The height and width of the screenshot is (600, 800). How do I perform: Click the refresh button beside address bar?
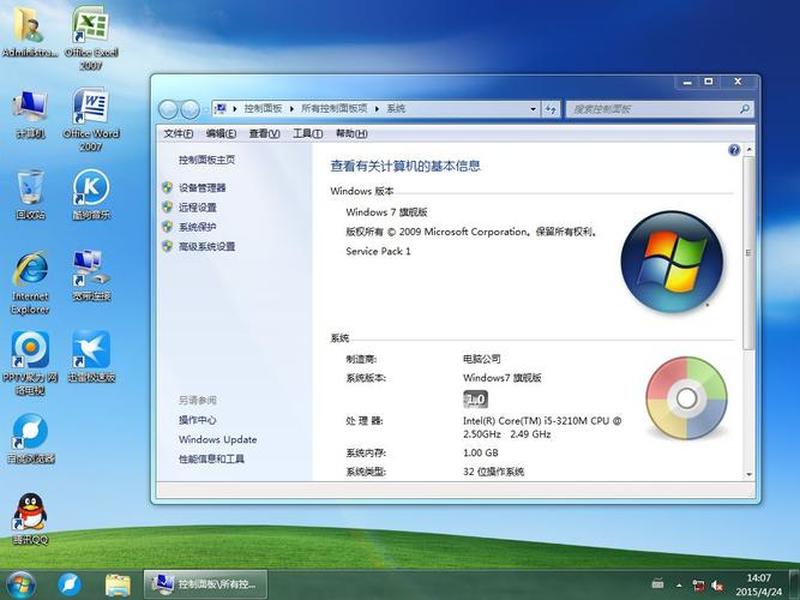pos(551,109)
